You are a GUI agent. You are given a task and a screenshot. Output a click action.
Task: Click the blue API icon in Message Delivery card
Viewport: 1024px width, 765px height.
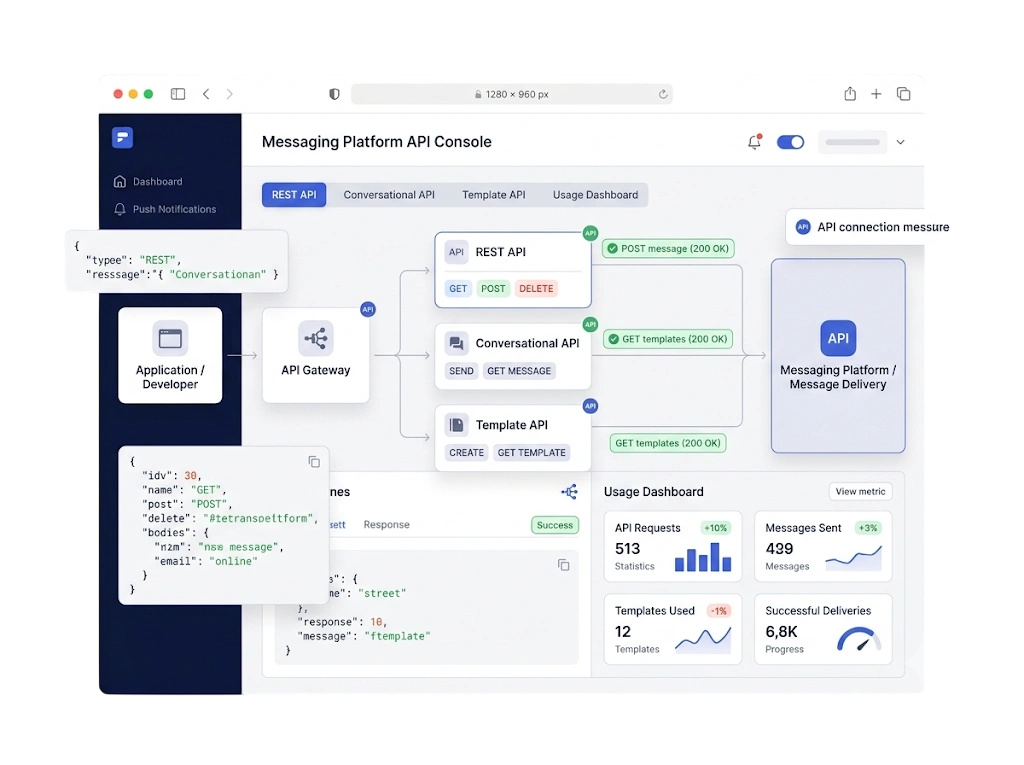[x=838, y=338]
